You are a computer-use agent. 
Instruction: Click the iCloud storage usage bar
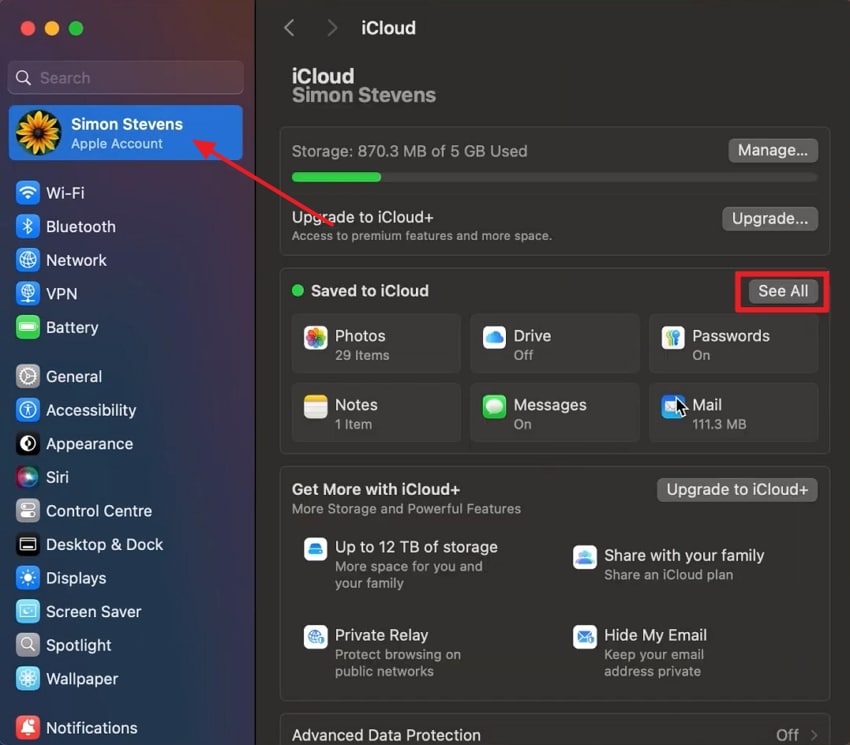pyautogui.click(x=554, y=177)
